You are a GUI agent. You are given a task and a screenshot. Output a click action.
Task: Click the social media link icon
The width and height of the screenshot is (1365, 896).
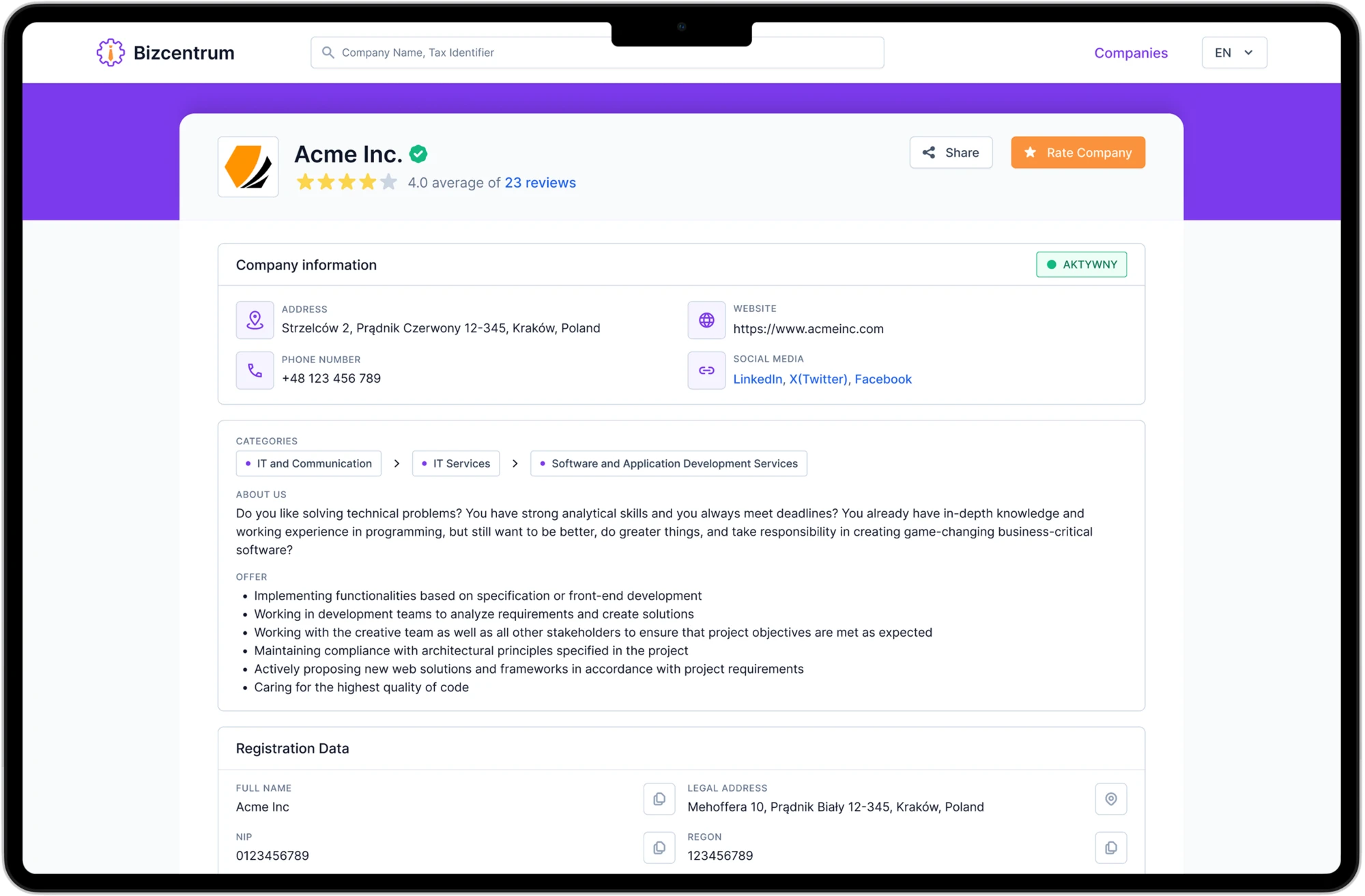[706, 371]
